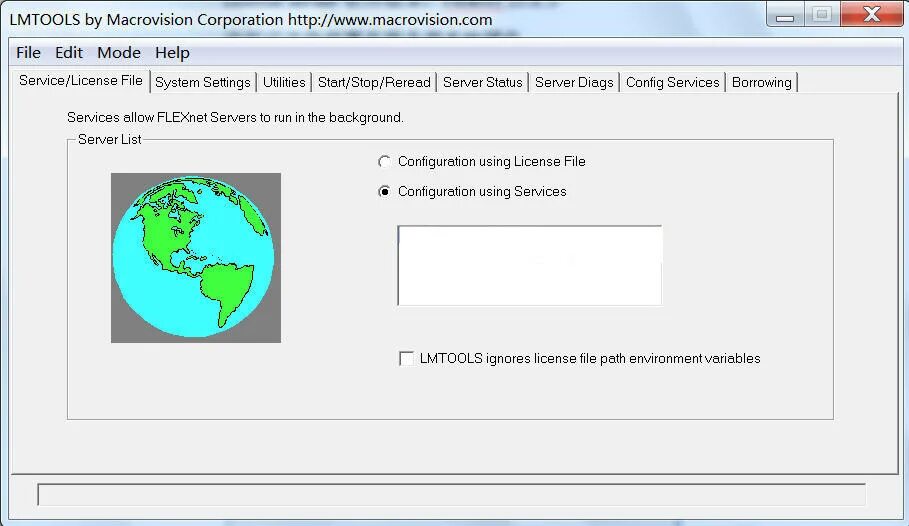Go to the Start/Stop/Reread tab
The width and height of the screenshot is (909, 526).
pyautogui.click(x=374, y=82)
